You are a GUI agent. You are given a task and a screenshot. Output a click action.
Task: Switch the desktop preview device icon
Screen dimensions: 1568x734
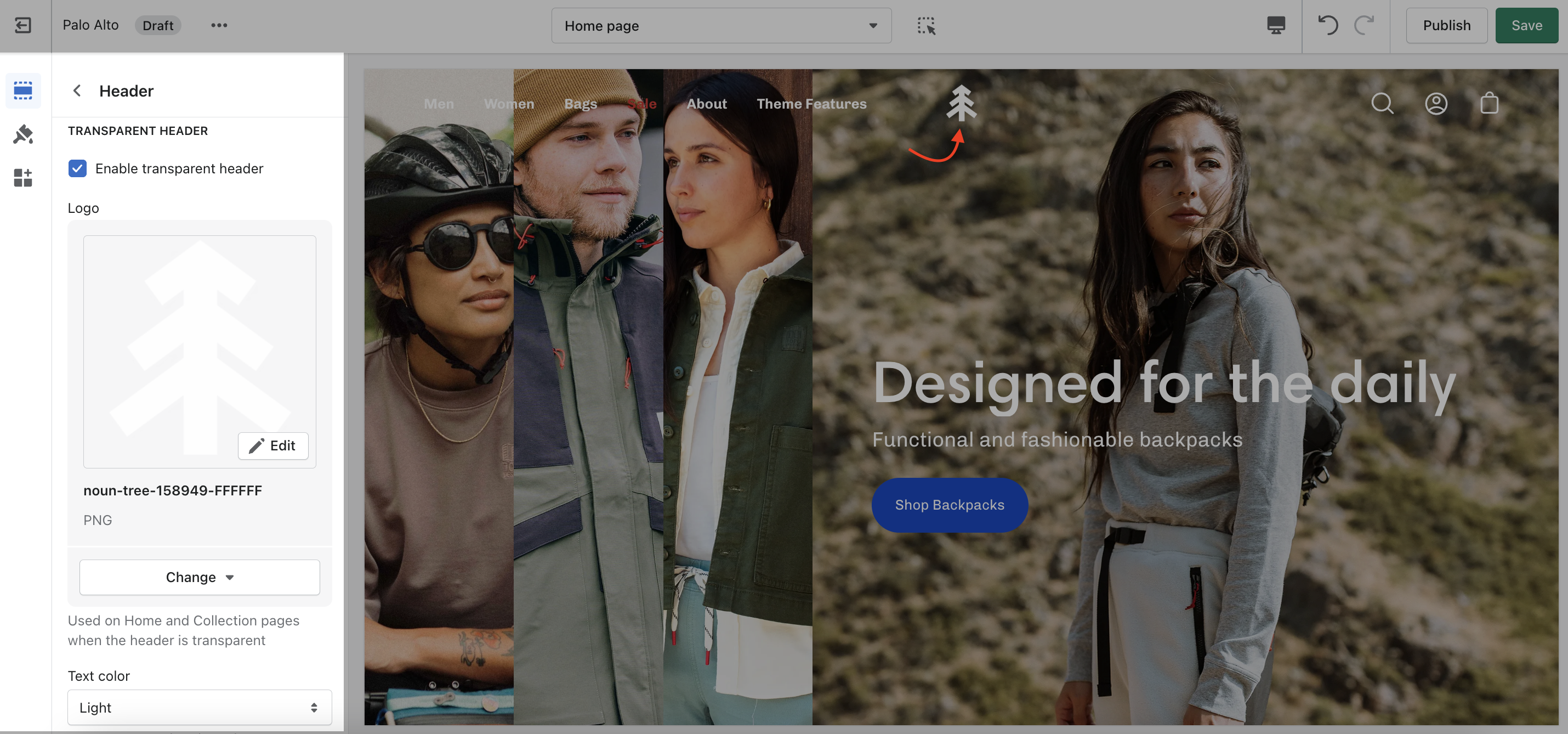pos(1276,25)
